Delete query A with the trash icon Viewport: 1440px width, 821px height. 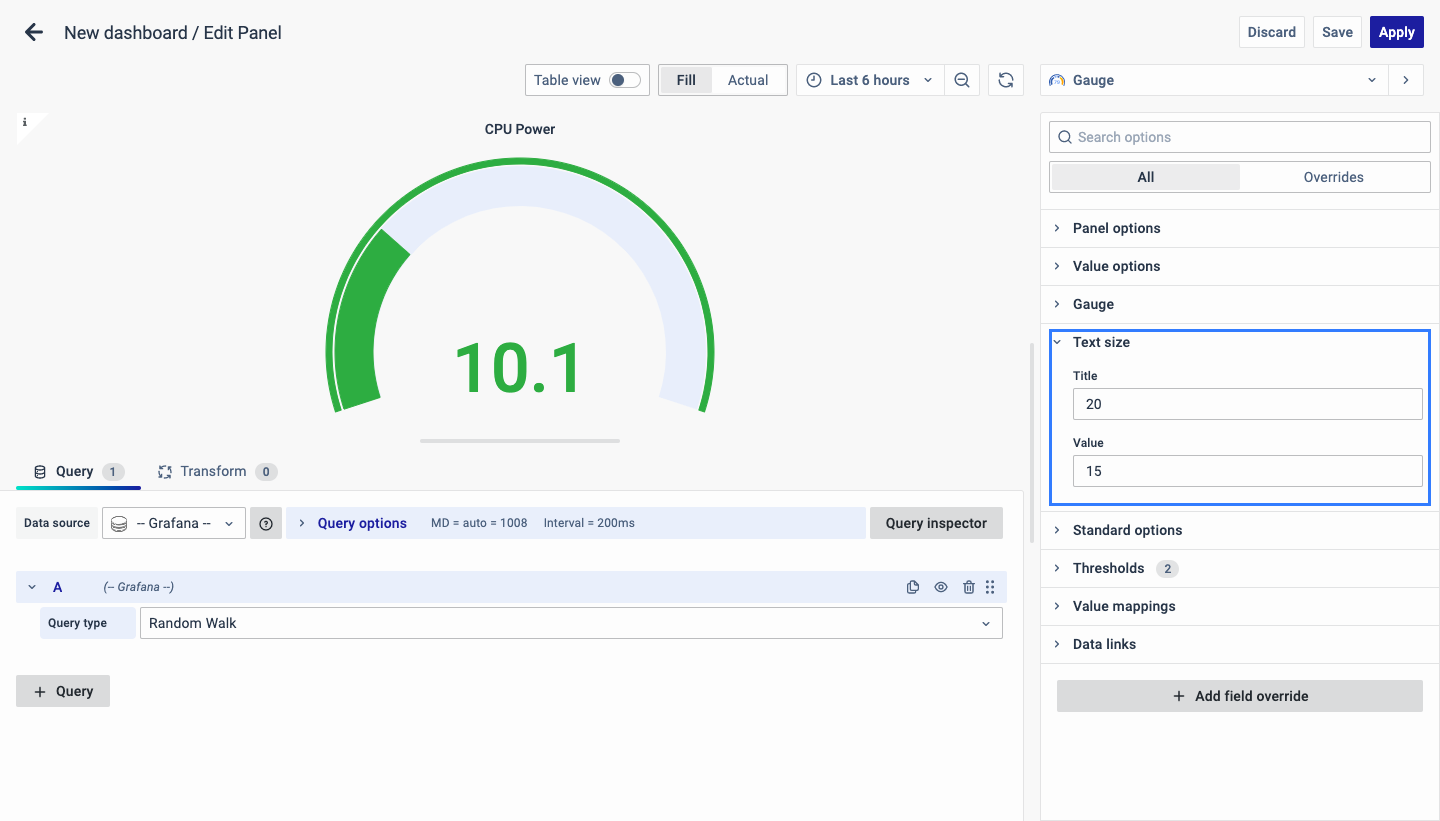(x=968, y=587)
